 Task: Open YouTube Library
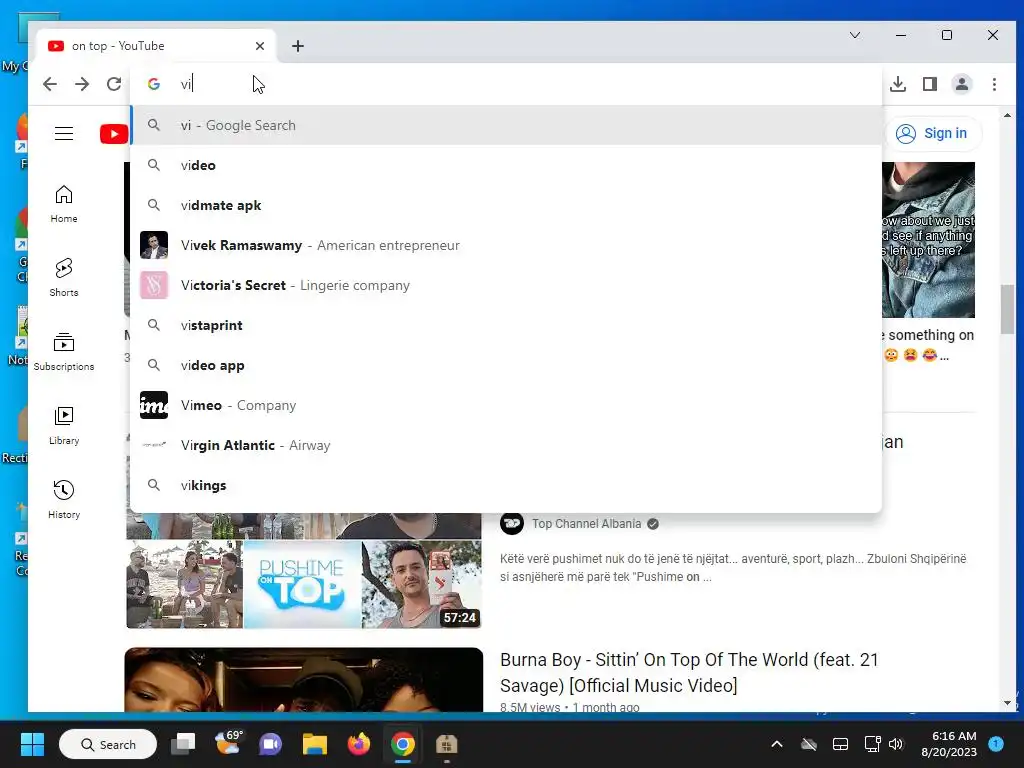click(64, 426)
